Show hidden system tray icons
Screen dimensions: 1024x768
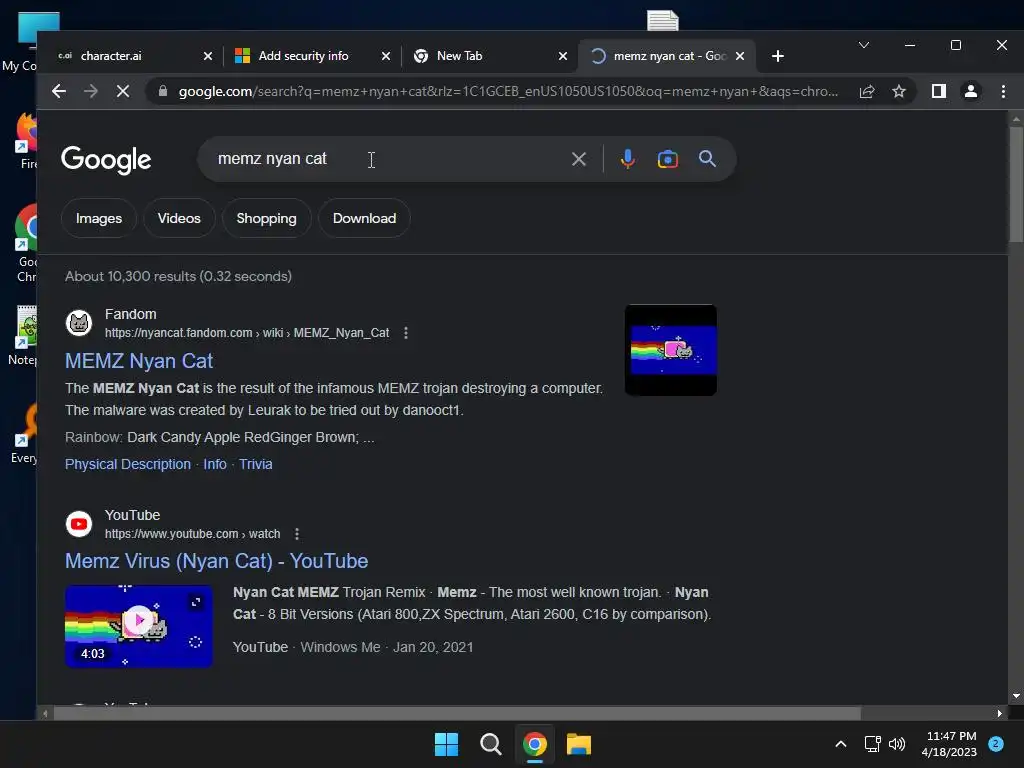(841, 744)
